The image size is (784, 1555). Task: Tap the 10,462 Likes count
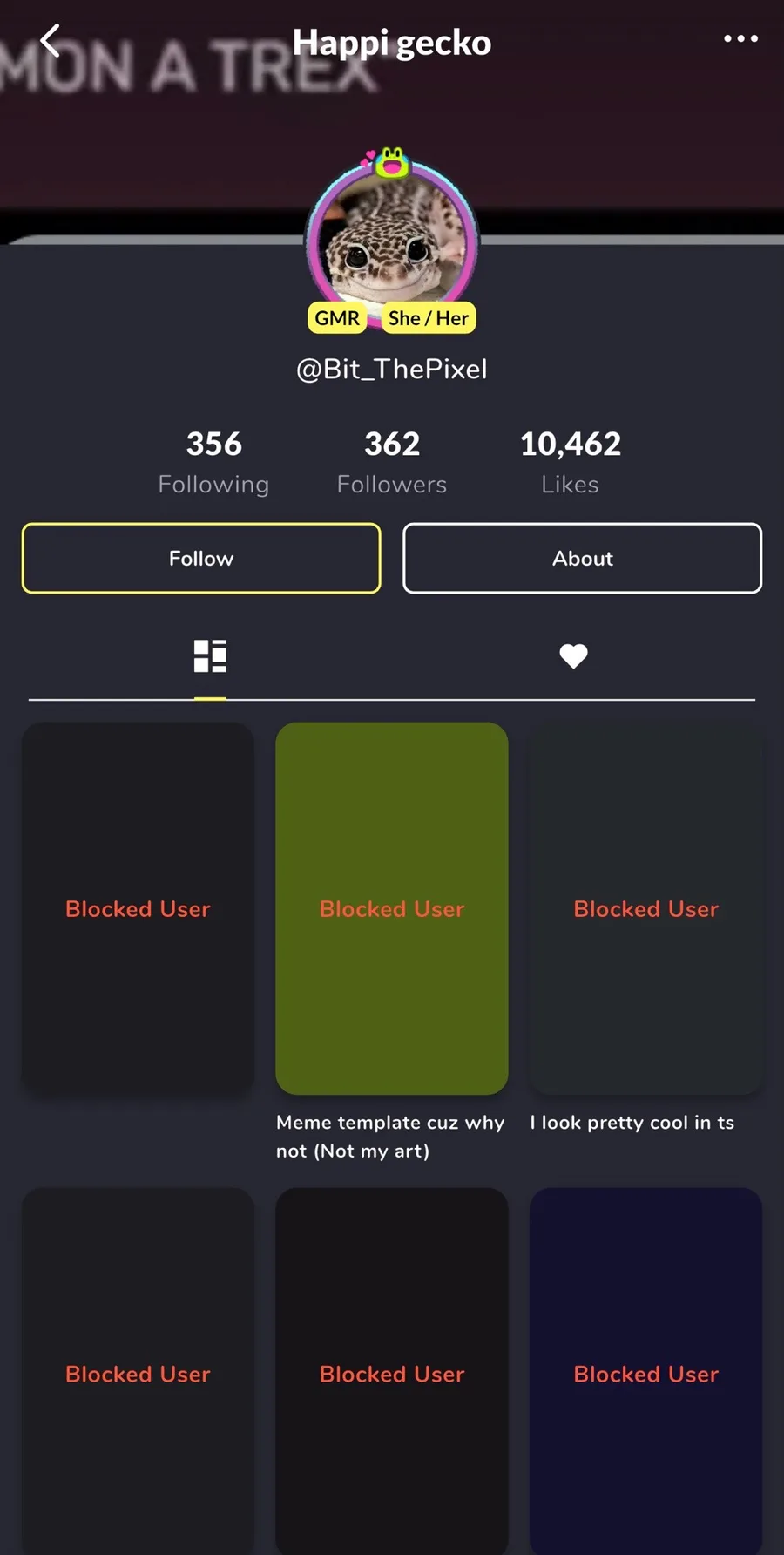(x=571, y=462)
